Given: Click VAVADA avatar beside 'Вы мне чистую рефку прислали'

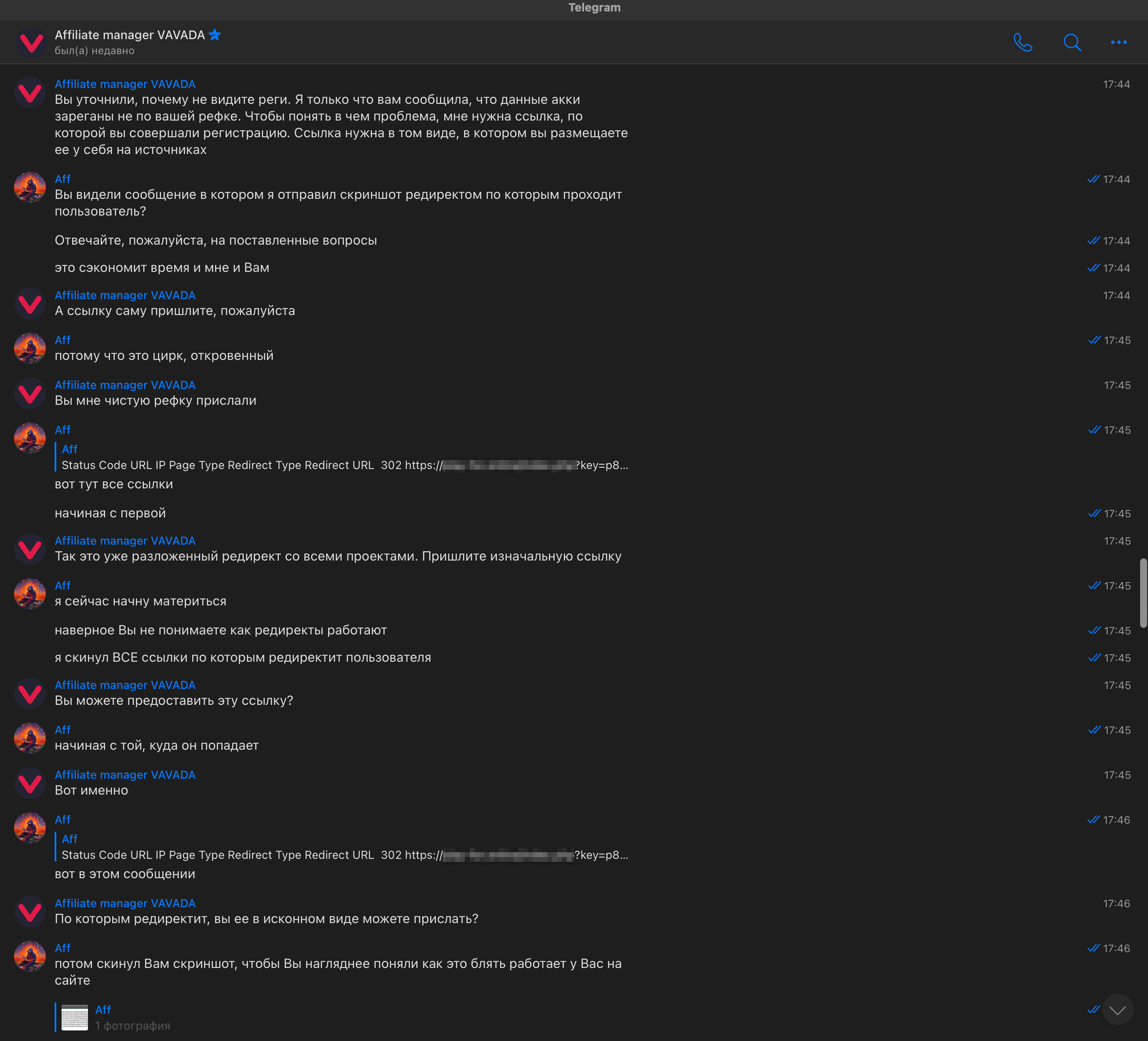Looking at the screenshot, I should [30, 393].
